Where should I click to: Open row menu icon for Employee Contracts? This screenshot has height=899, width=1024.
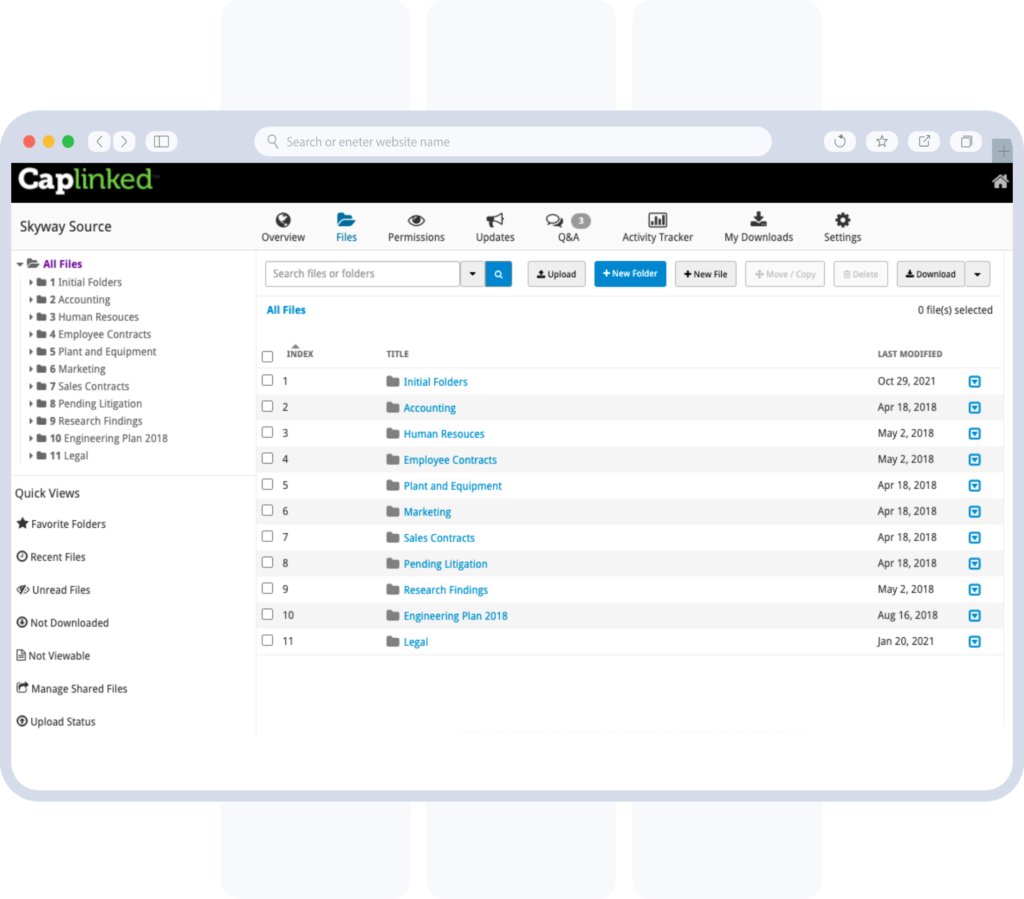974,460
